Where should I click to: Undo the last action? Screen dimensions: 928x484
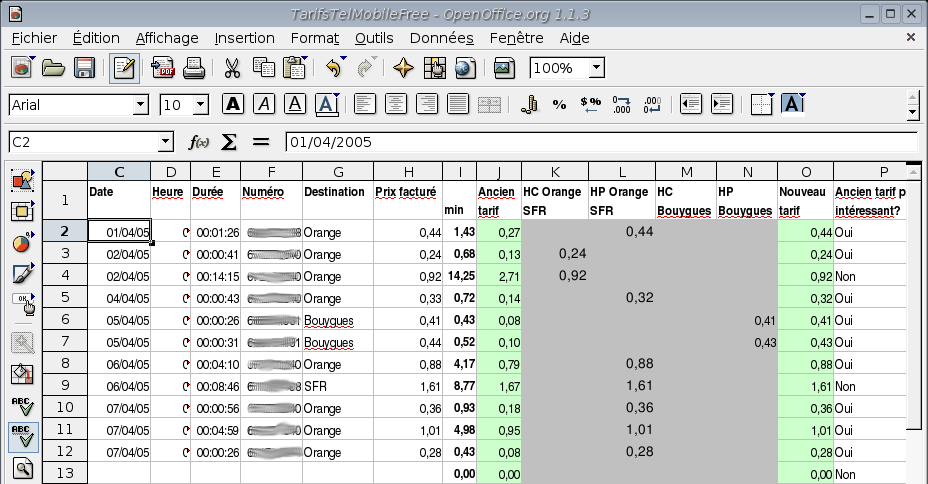click(x=334, y=68)
